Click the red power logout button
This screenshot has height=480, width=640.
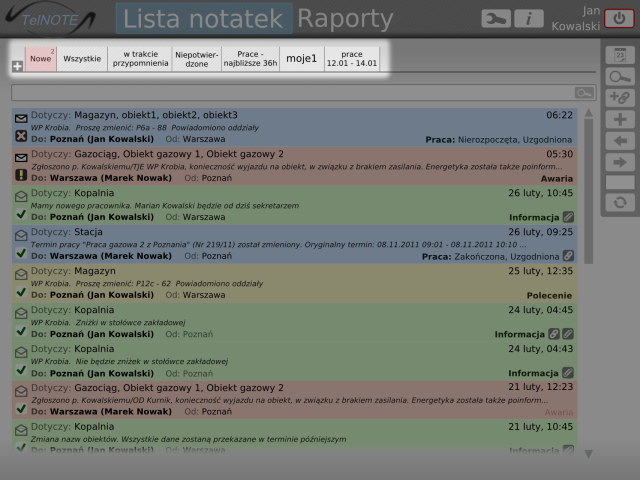619,19
